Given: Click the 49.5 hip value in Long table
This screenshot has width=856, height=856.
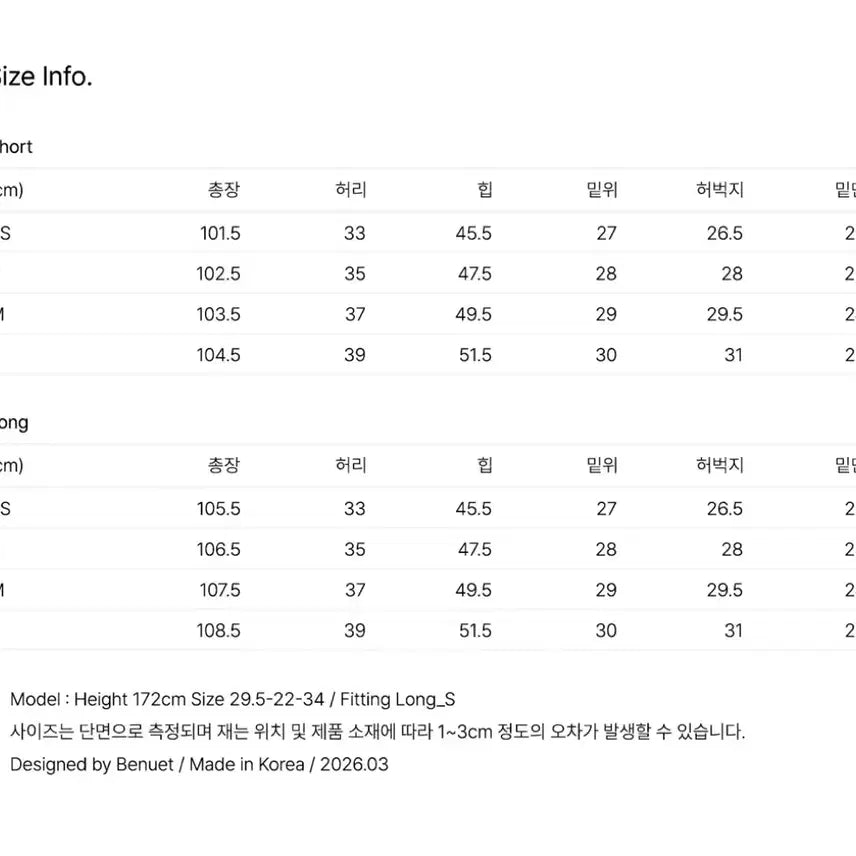Looking at the screenshot, I should coord(473,590).
